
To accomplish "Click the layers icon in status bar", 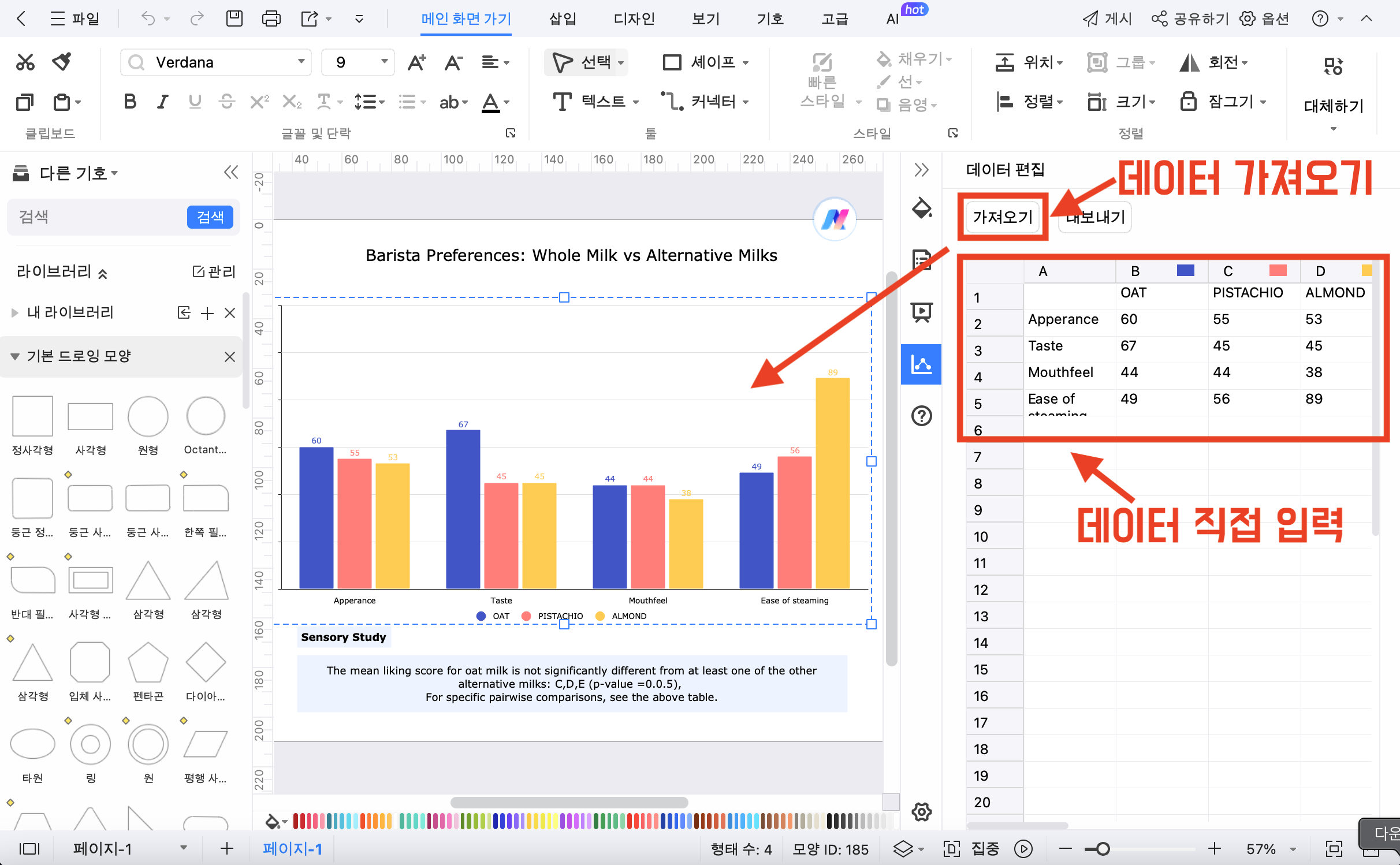I will 903,848.
